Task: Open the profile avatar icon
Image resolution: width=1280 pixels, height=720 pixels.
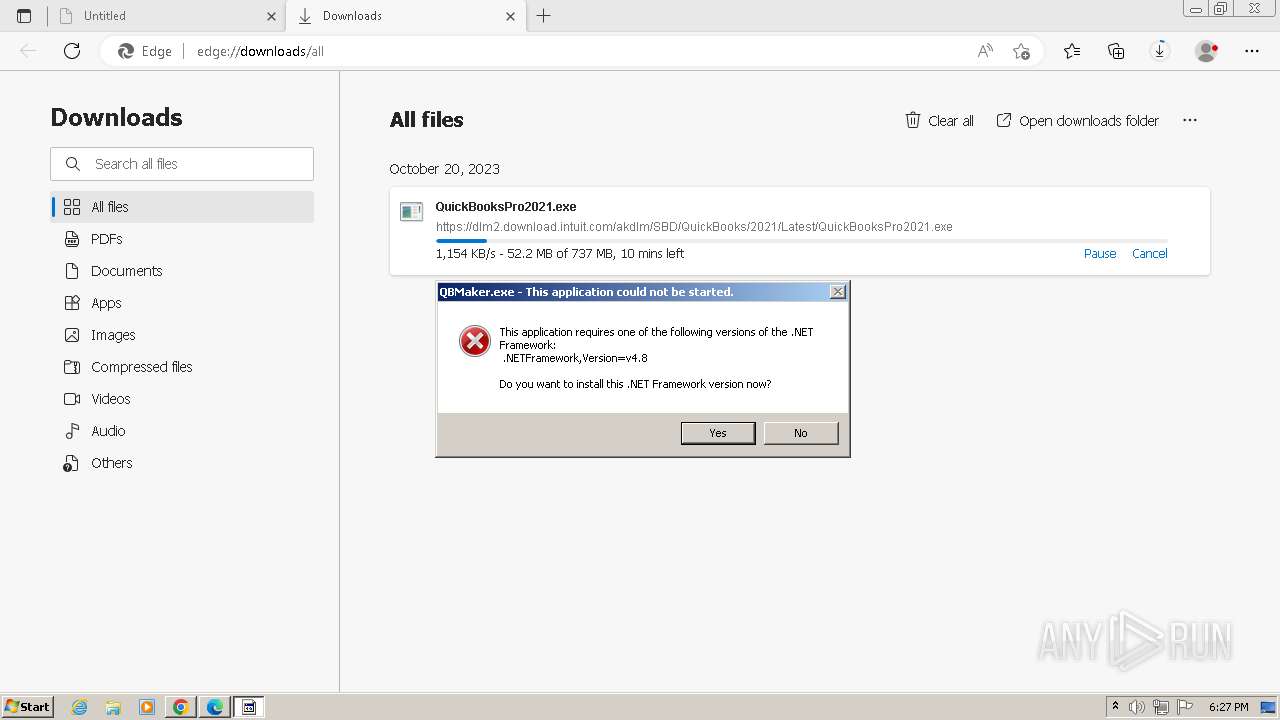Action: [x=1207, y=51]
